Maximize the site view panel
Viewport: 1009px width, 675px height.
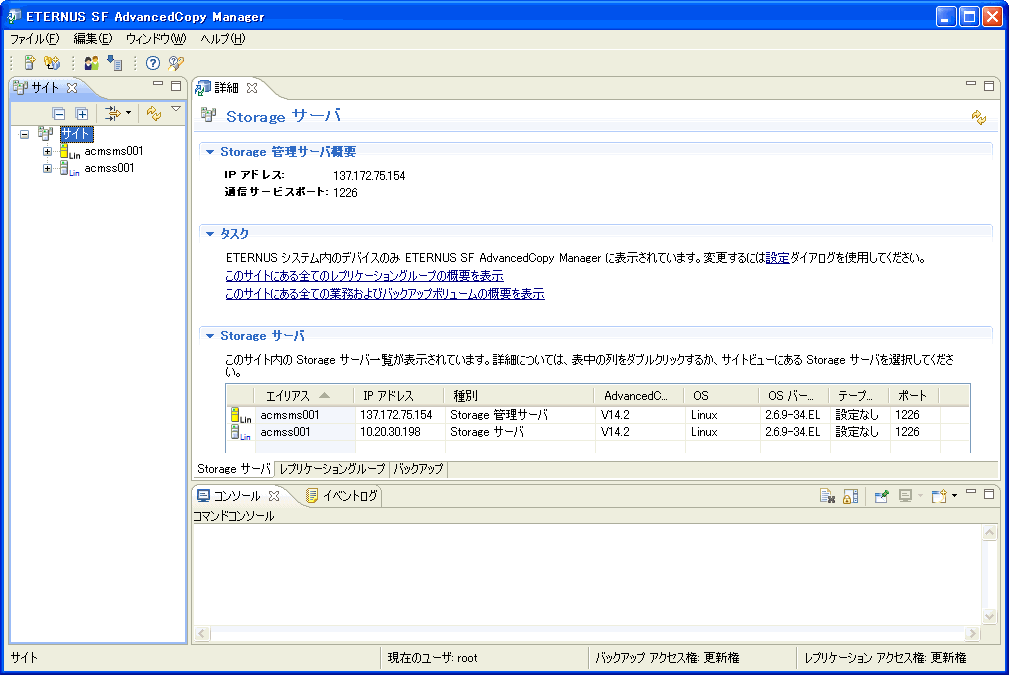(176, 86)
